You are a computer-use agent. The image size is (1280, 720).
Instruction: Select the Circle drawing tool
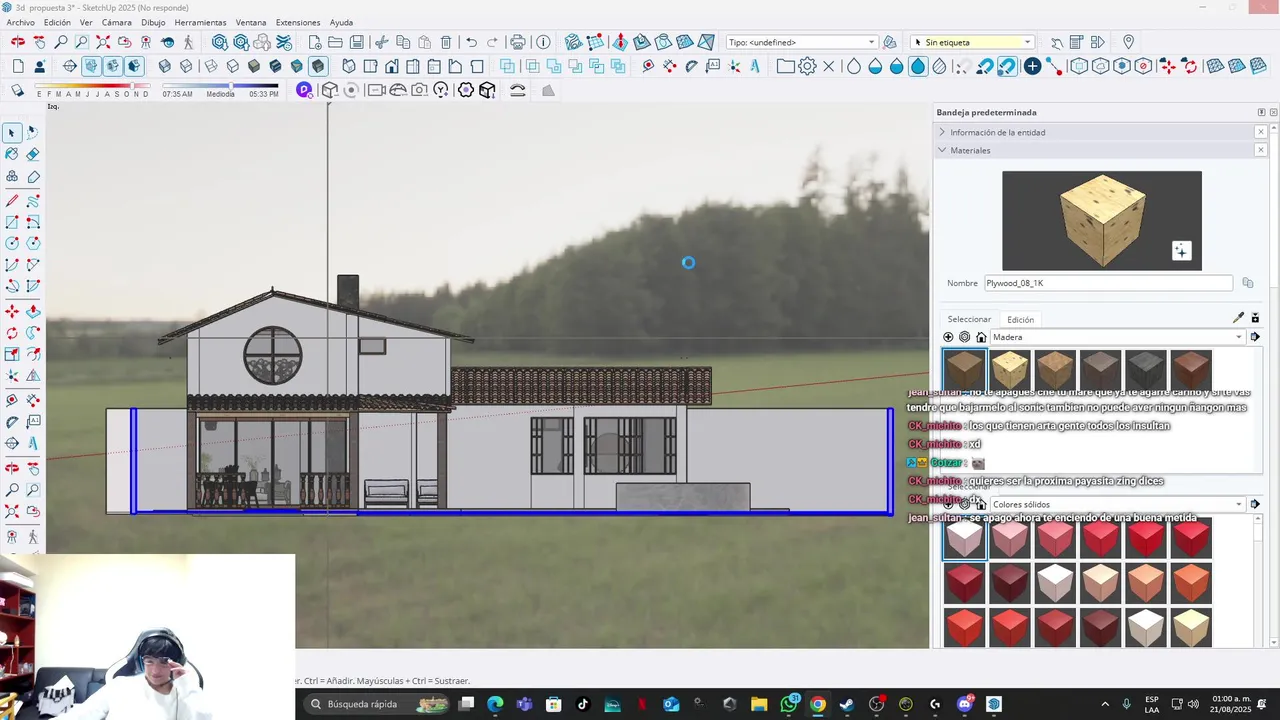[x=12, y=243]
